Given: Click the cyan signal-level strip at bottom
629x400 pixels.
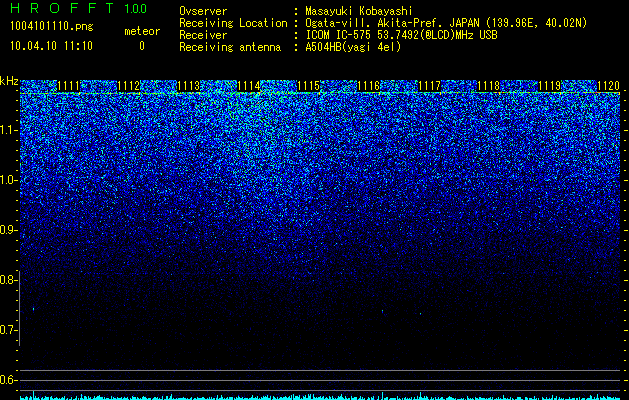Looking at the screenshot, I should pos(320,397).
